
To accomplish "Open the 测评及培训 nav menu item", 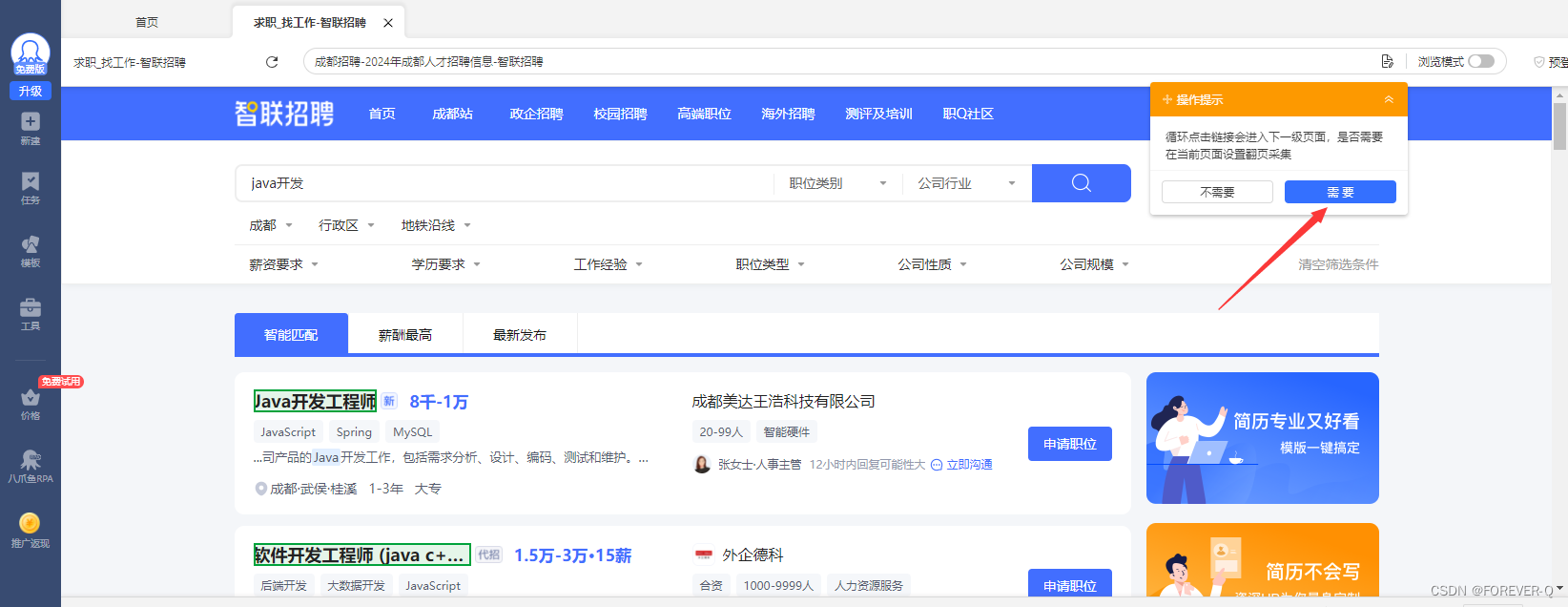I will 878,114.
